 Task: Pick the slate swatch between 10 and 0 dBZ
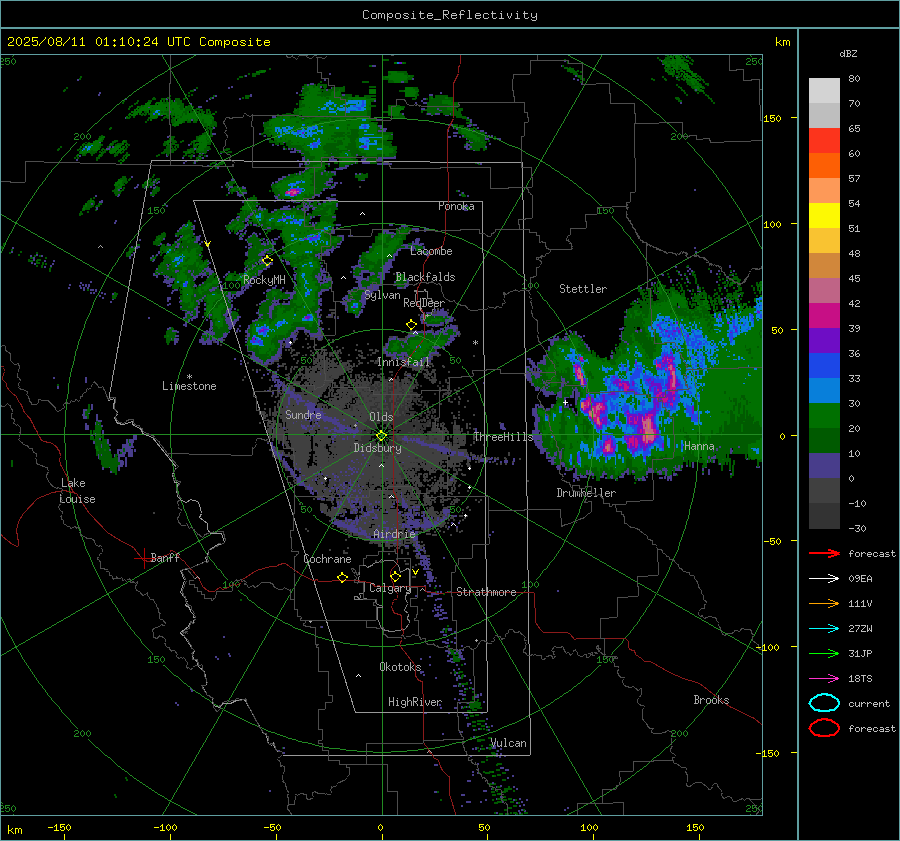click(824, 466)
